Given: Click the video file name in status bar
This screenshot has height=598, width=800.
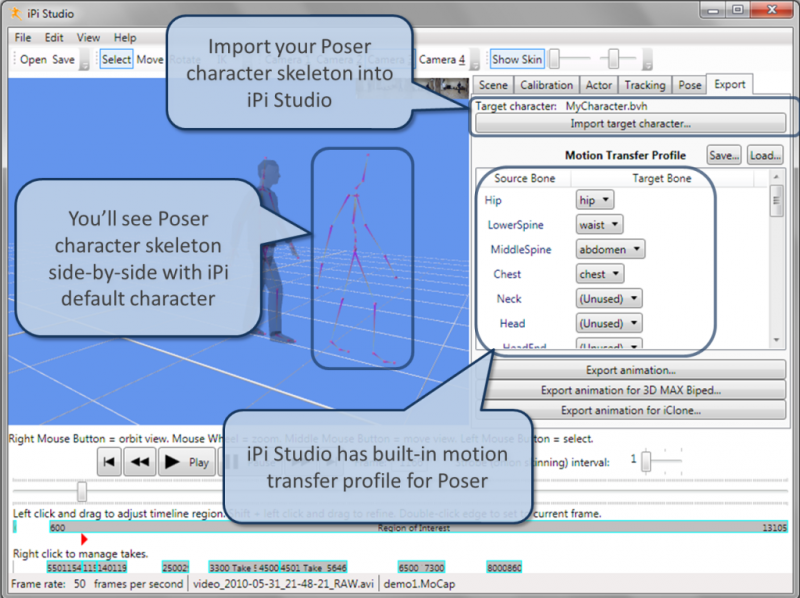Looking at the screenshot, I should [283, 584].
